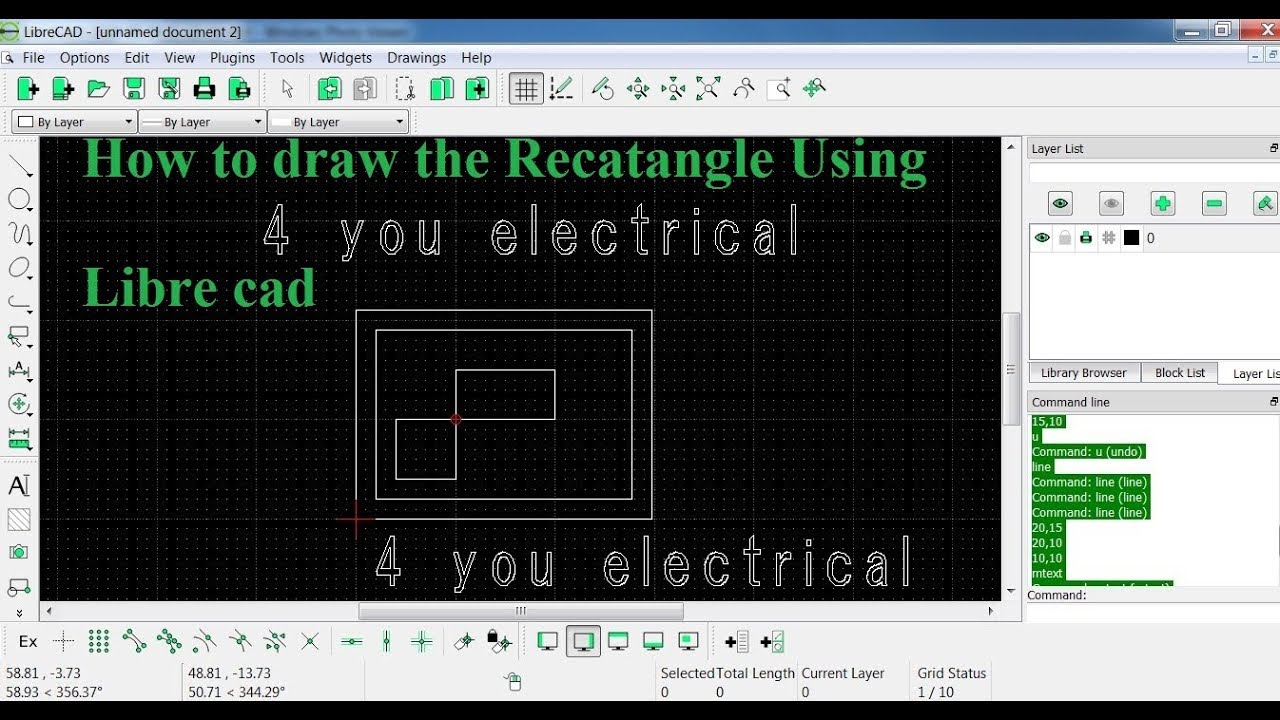Open the Drawings menu
This screenshot has width=1280, height=720.
[416, 58]
